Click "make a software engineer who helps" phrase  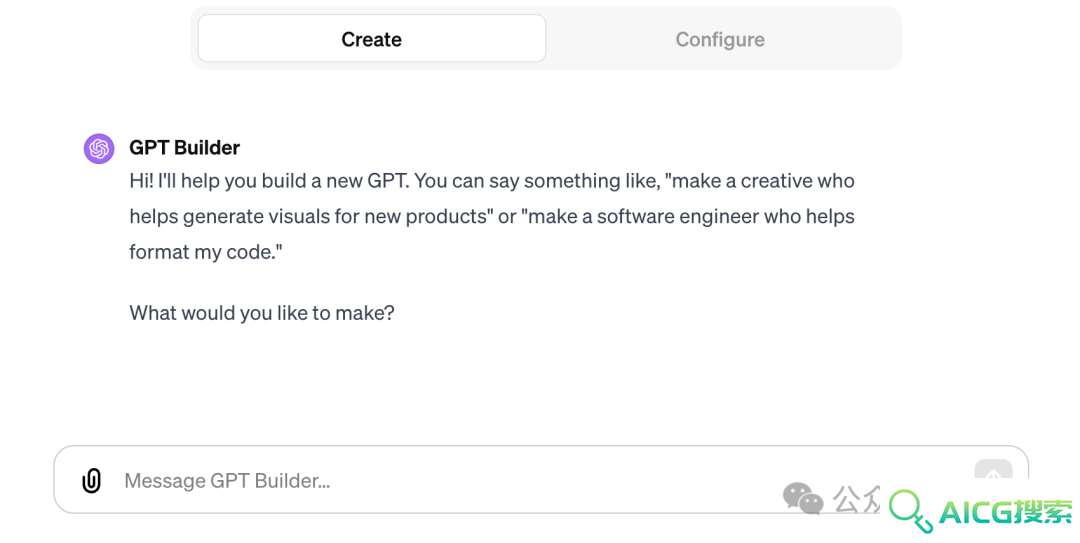coord(690,217)
